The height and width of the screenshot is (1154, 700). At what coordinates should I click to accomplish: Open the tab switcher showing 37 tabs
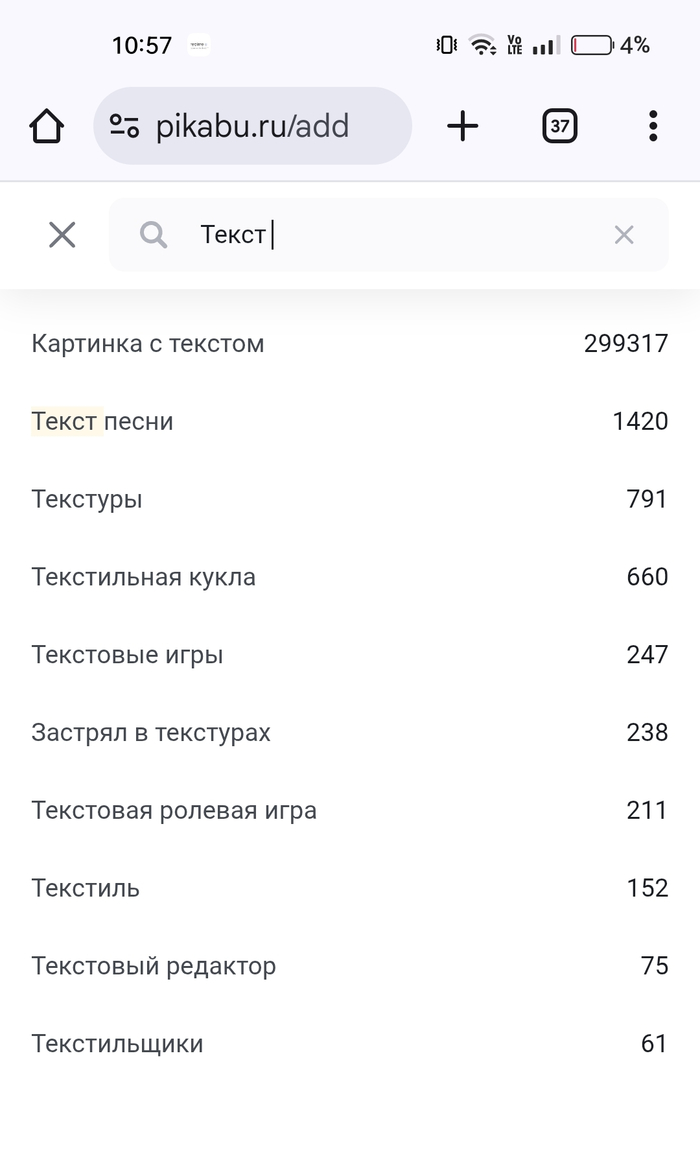click(560, 126)
